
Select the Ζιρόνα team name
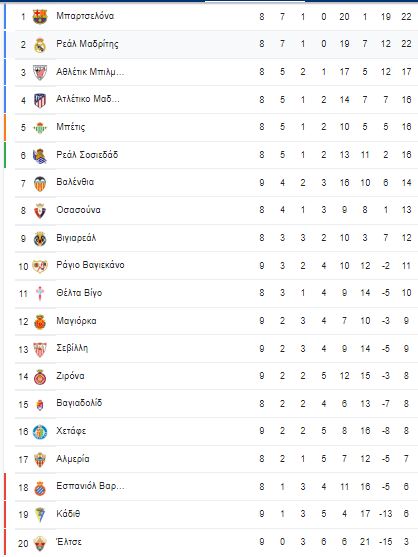pyautogui.click(x=70, y=375)
